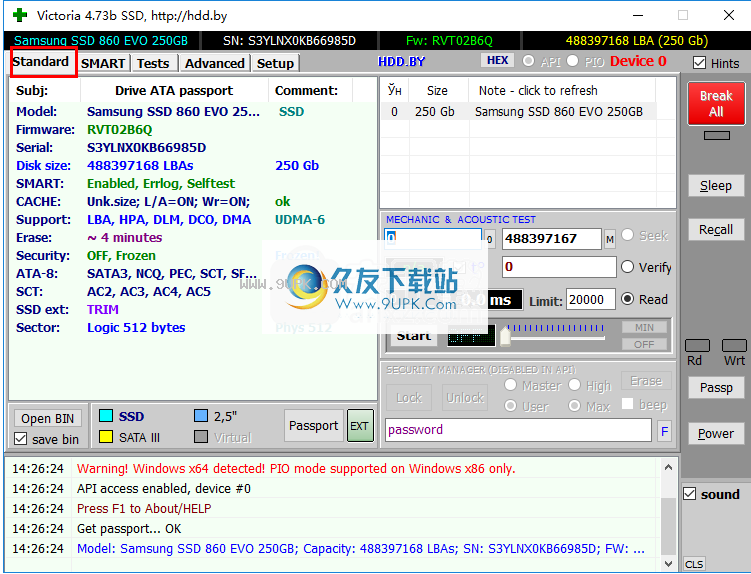751x574 pixels.
Task: Switch to the SMART tab
Action: pos(102,63)
